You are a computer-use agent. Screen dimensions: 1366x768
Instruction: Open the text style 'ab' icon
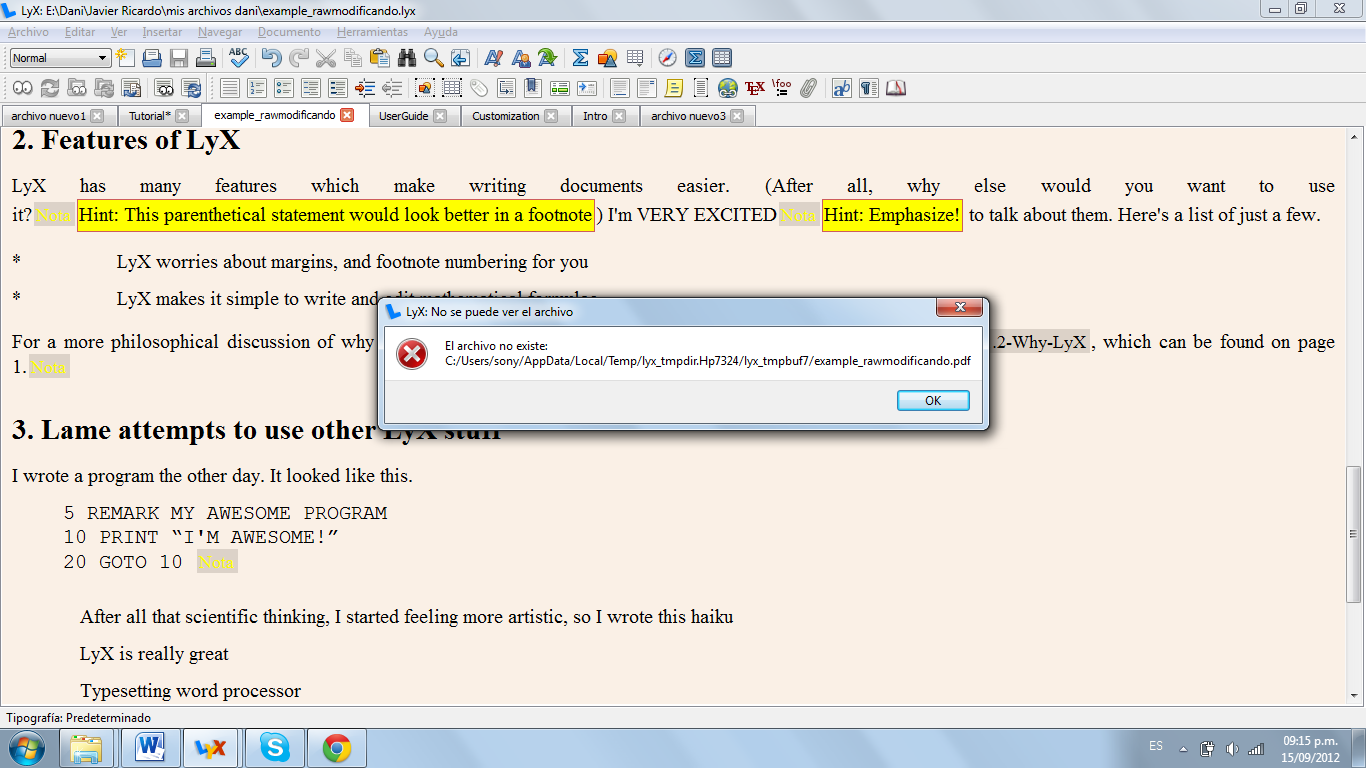click(841, 88)
